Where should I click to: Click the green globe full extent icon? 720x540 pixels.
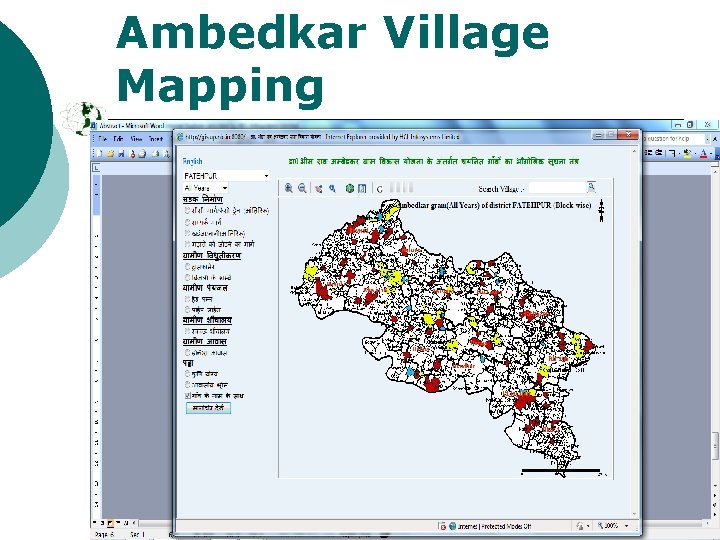click(350, 188)
